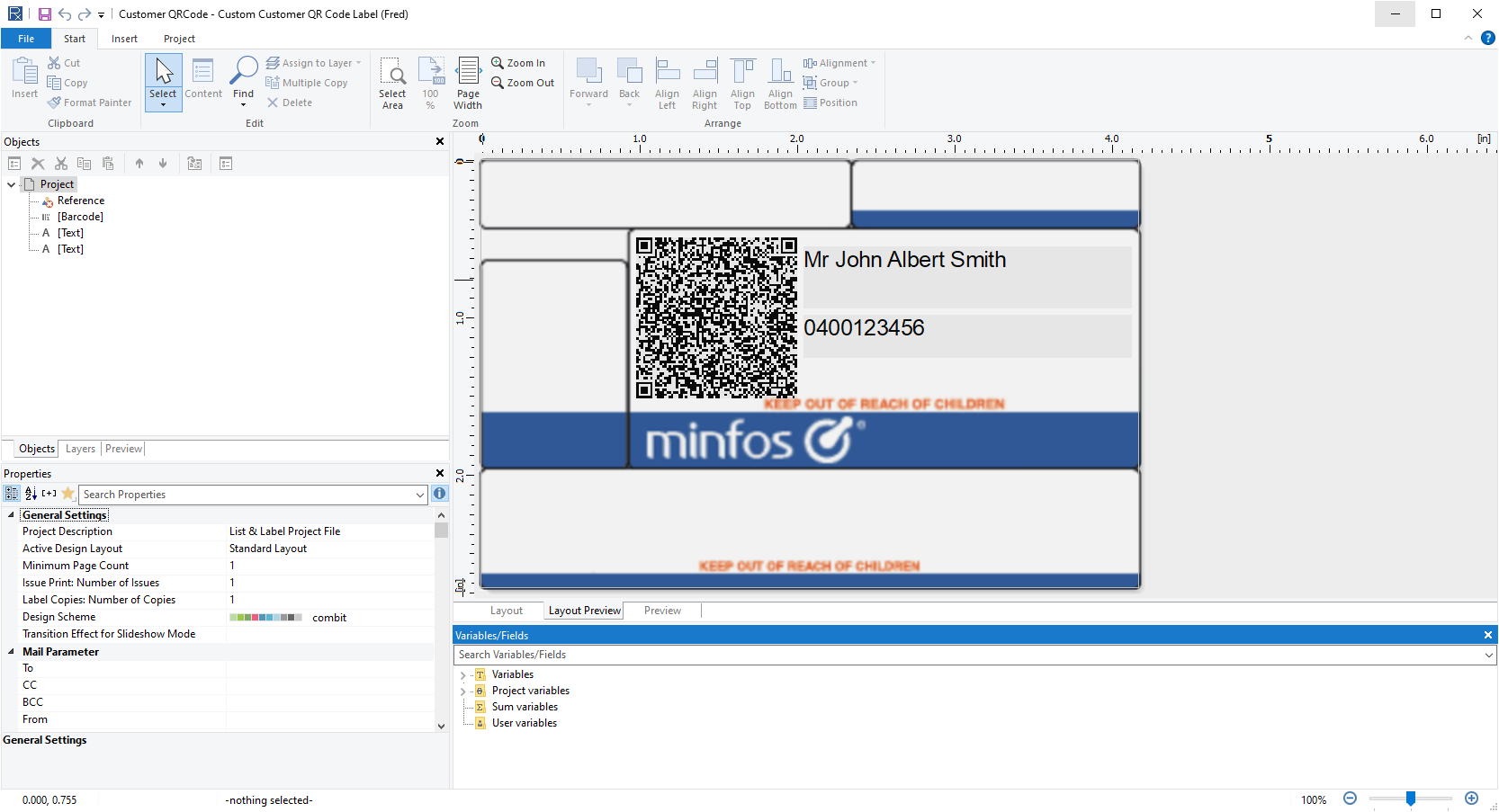Click the Position button in Arrange
1499x812 pixels.
coord(830,103)
